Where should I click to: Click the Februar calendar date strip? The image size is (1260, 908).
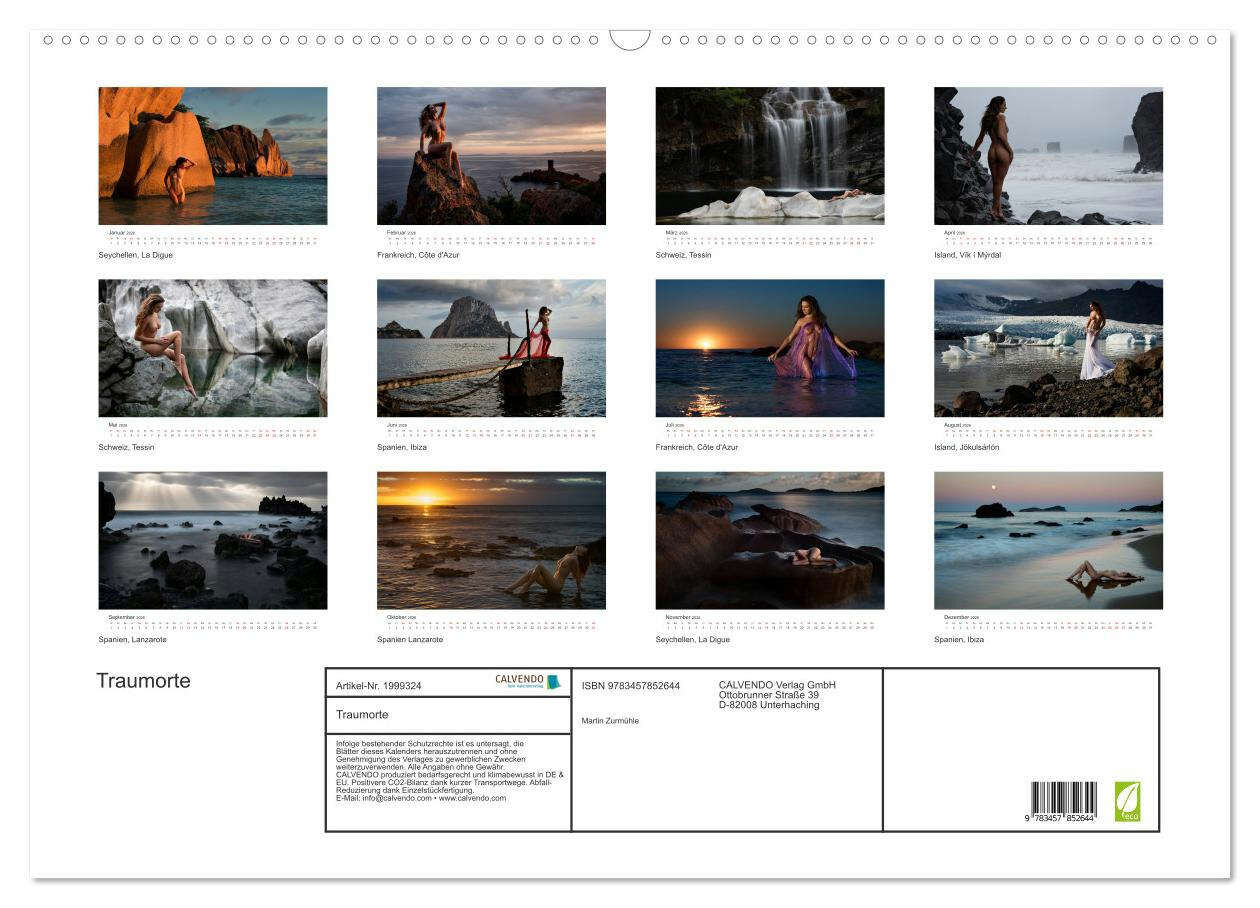tap(491, 237)
